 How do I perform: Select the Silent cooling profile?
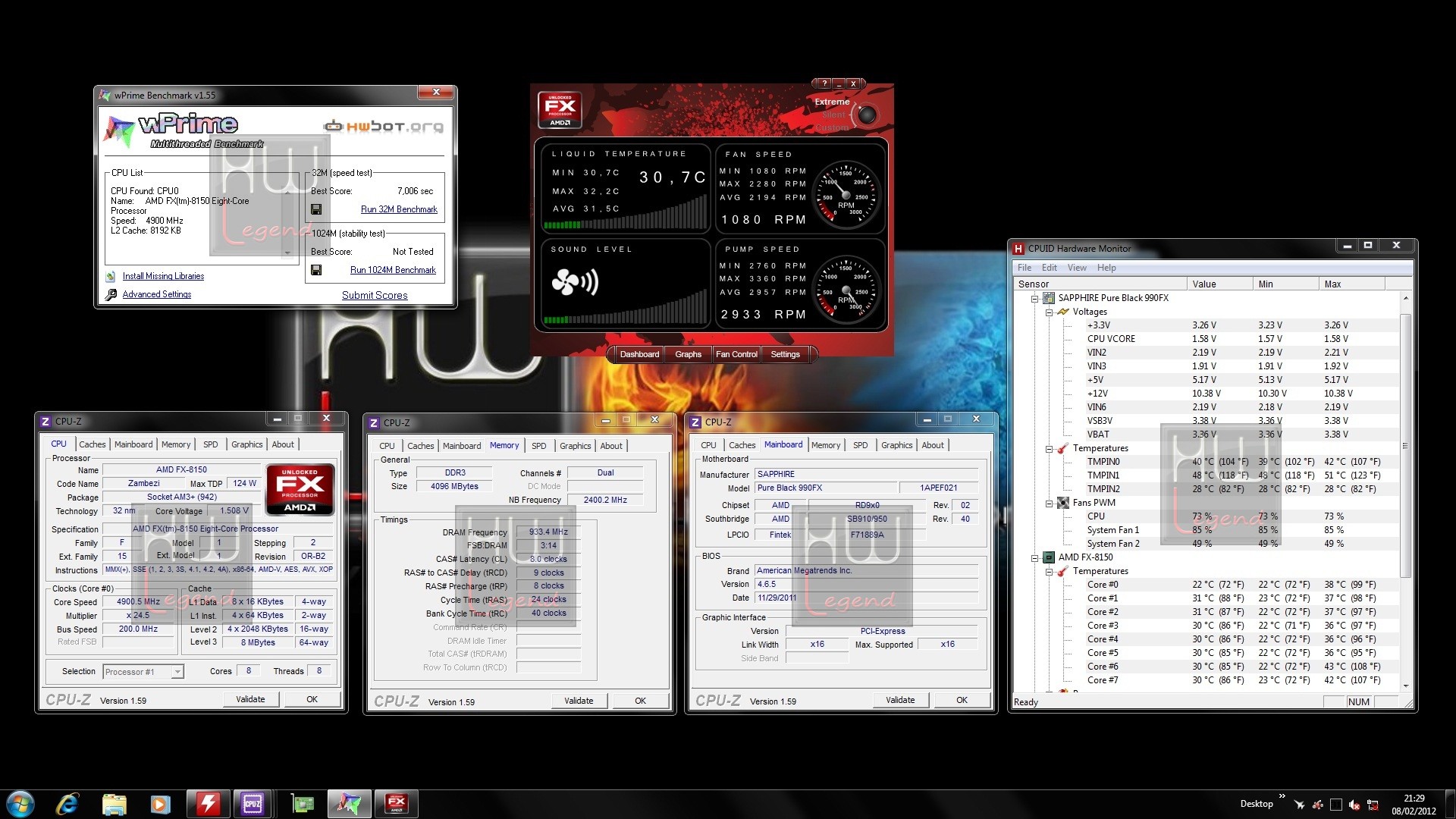pyautogui.click(x=833, y=115)
